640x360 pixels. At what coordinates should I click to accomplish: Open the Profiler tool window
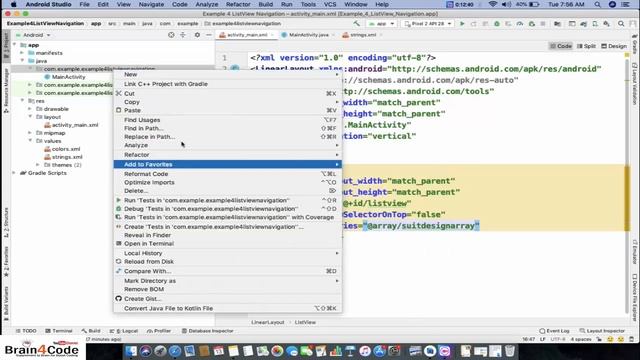(x=159, y=331)
